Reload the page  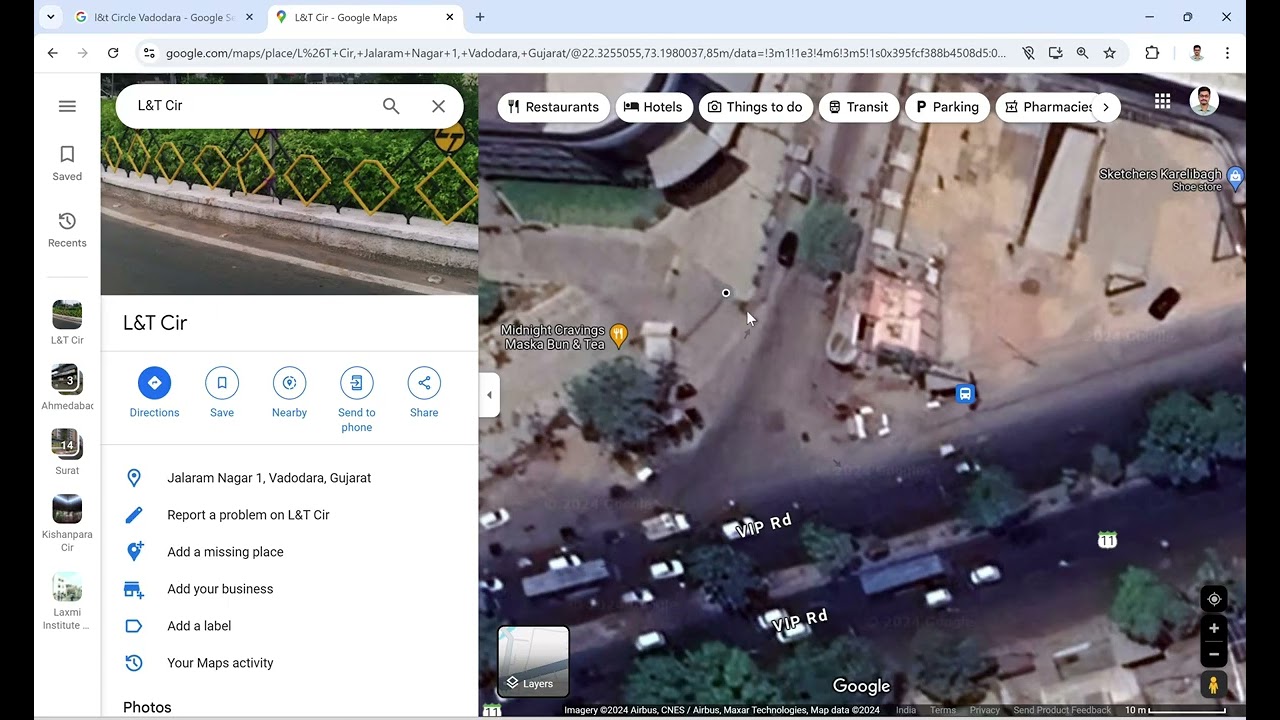(113, 53)
